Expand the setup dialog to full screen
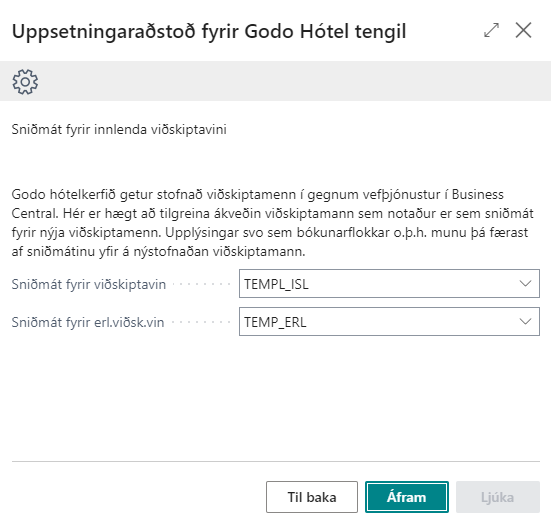 [x=491, y=30]
